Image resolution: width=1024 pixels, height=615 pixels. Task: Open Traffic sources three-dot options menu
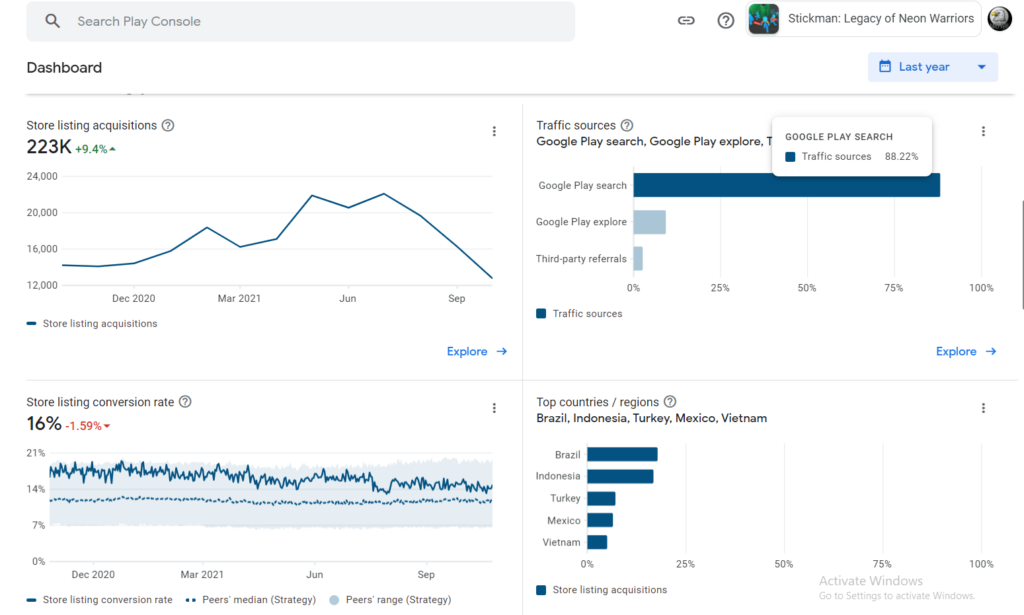point(983,131)
